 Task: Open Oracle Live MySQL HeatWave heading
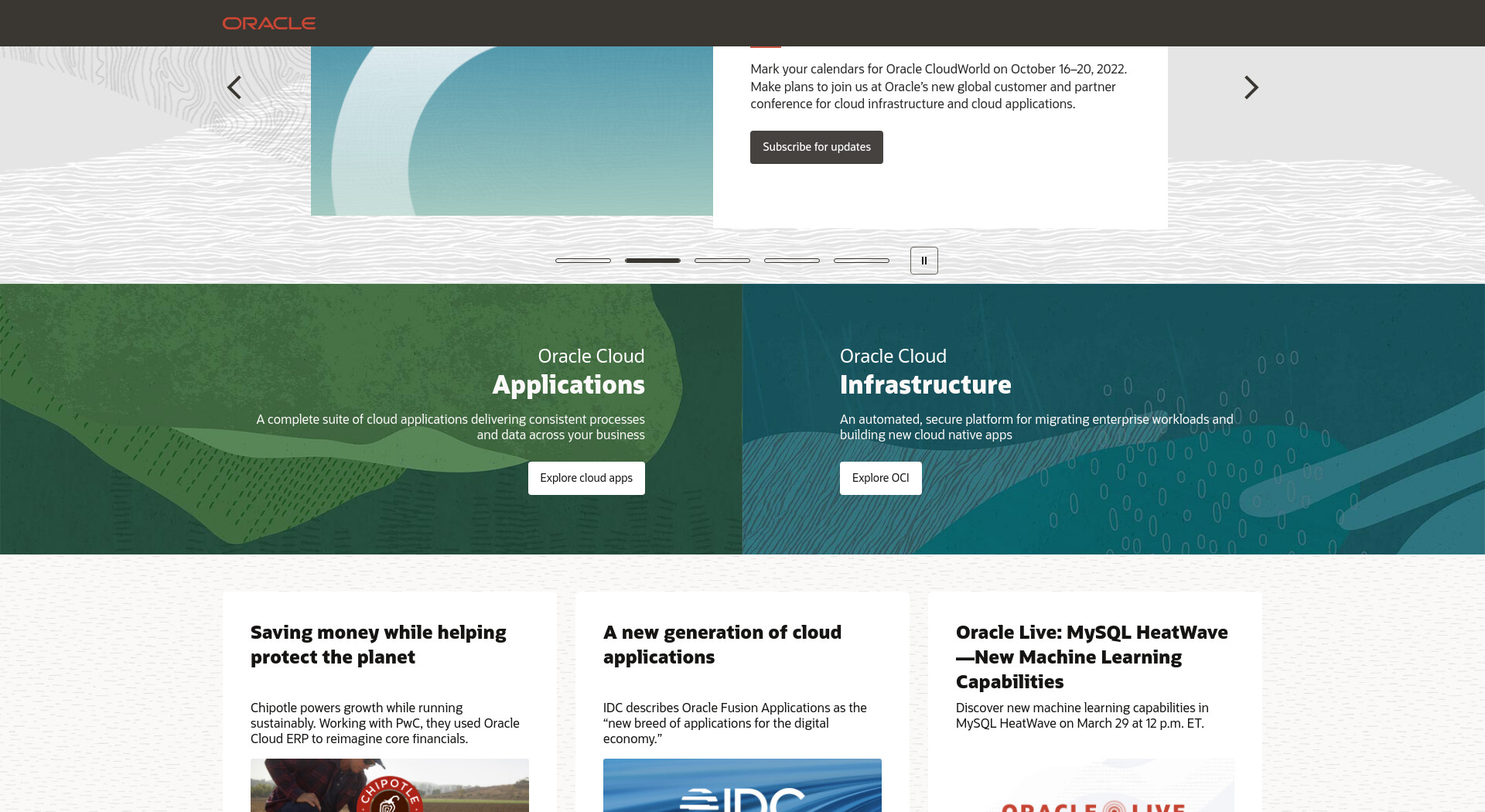pyautogui.click(x=1091, y=657)
